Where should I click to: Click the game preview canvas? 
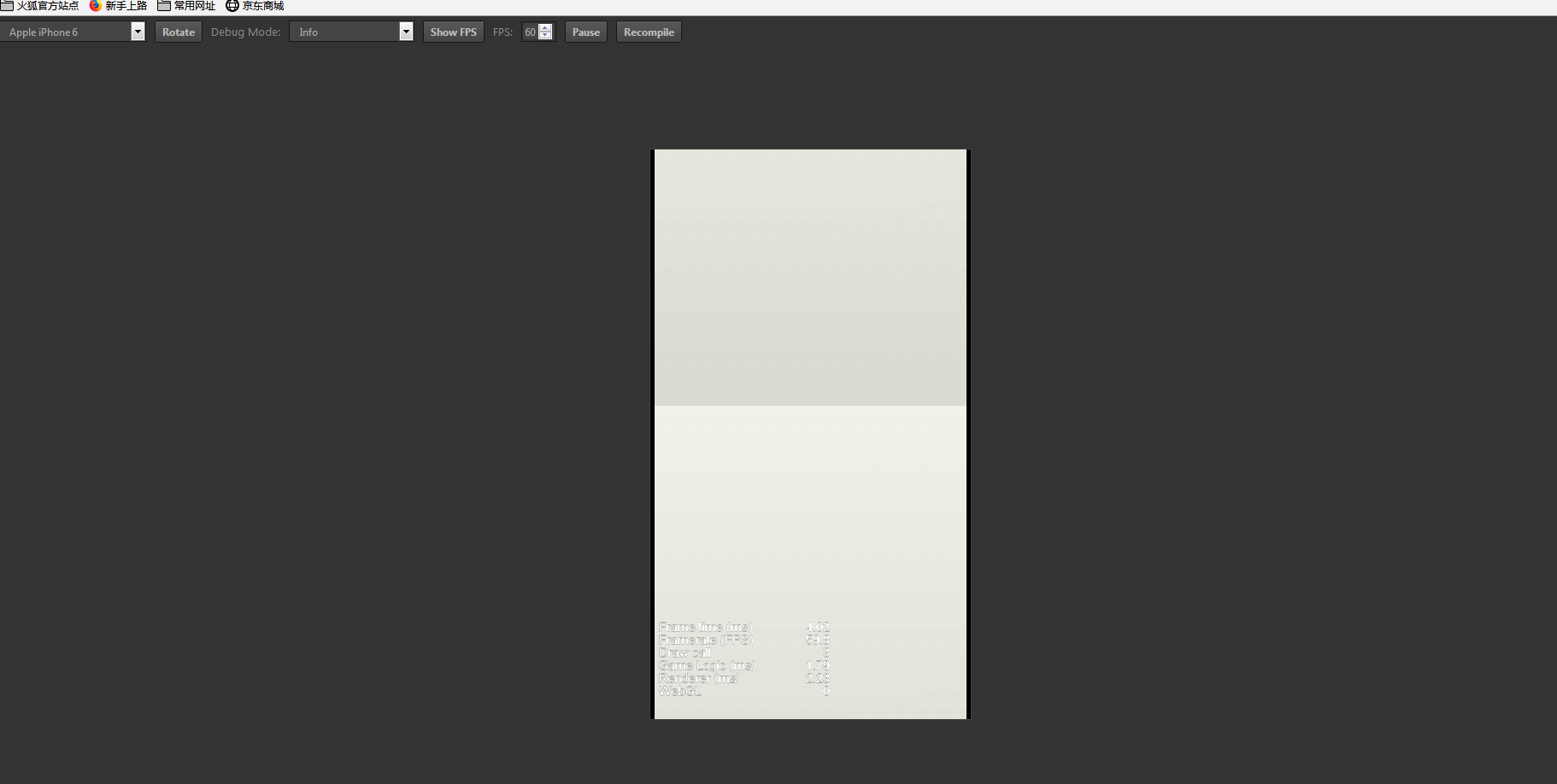(x=810, y=434)
